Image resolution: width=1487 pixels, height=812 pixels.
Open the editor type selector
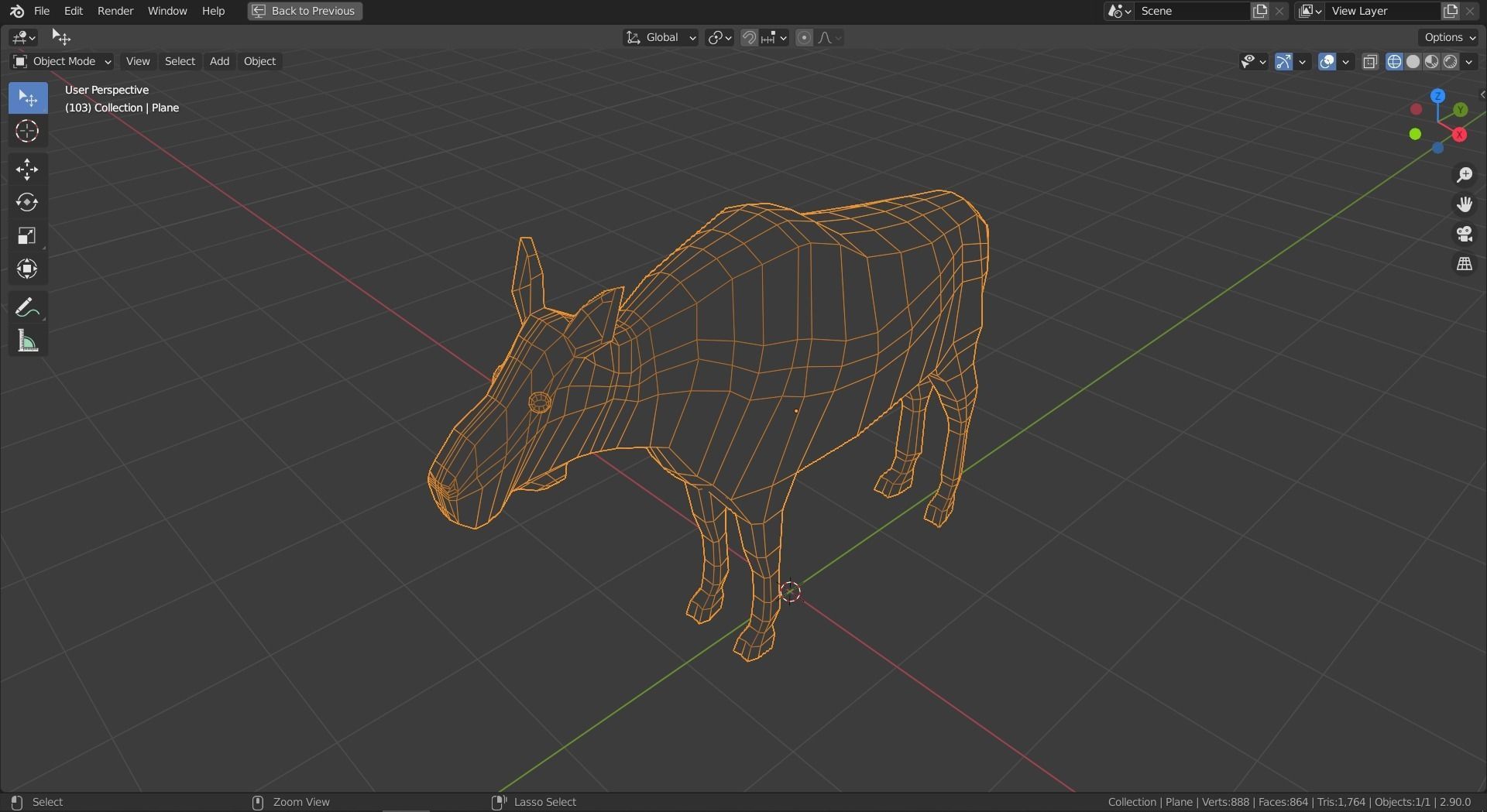coord(24,37)
